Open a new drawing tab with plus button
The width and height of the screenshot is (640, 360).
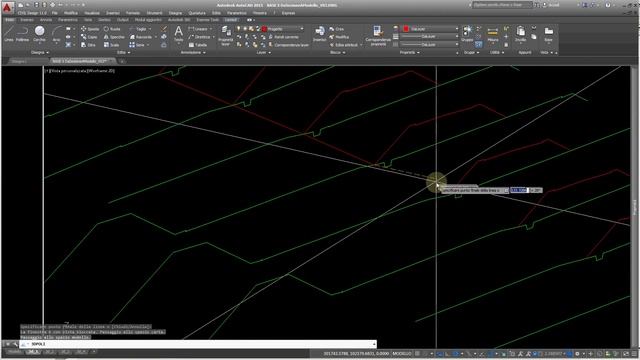pos(122,61)
